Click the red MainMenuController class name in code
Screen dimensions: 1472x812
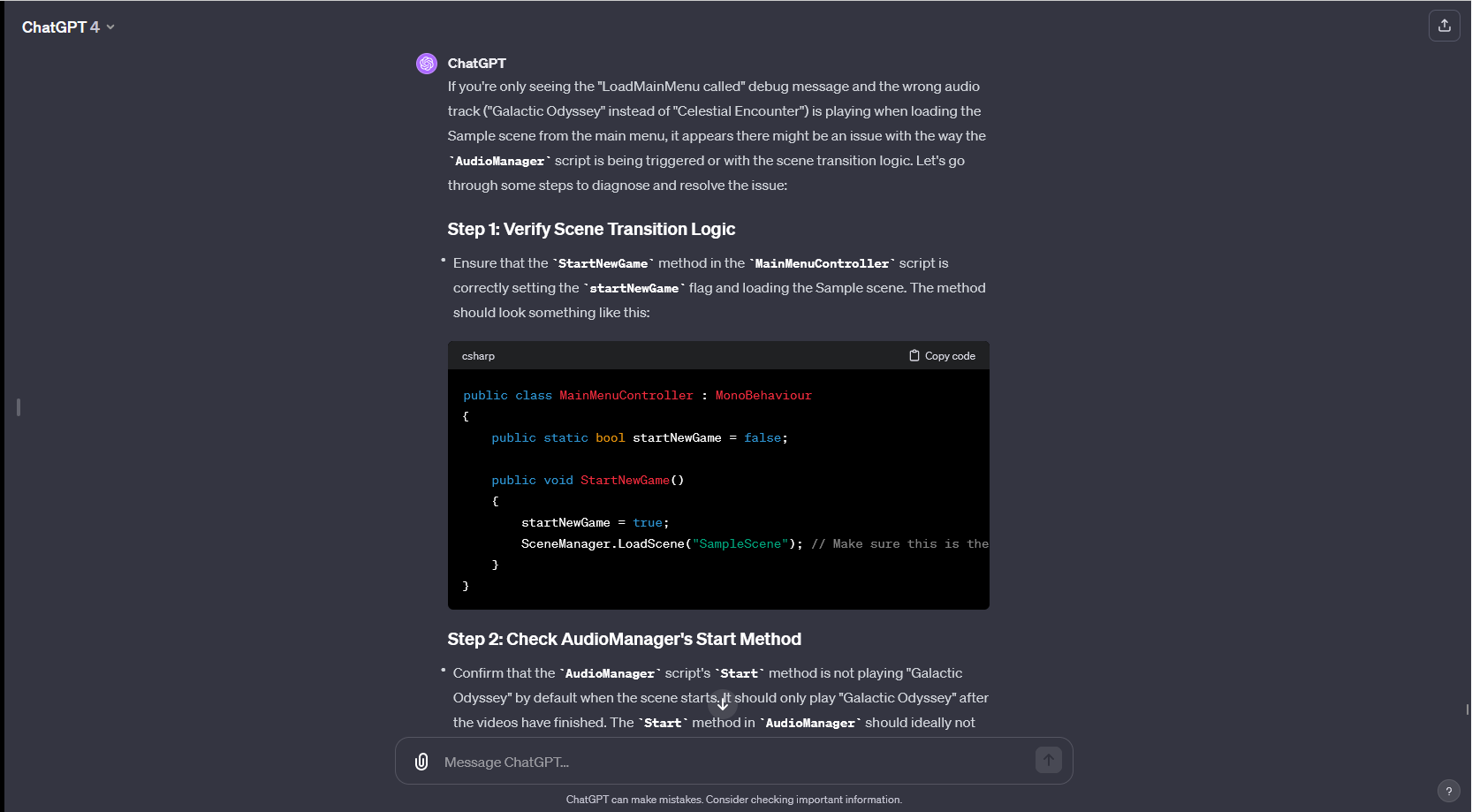pyautogui.click(x=626, y=396)
